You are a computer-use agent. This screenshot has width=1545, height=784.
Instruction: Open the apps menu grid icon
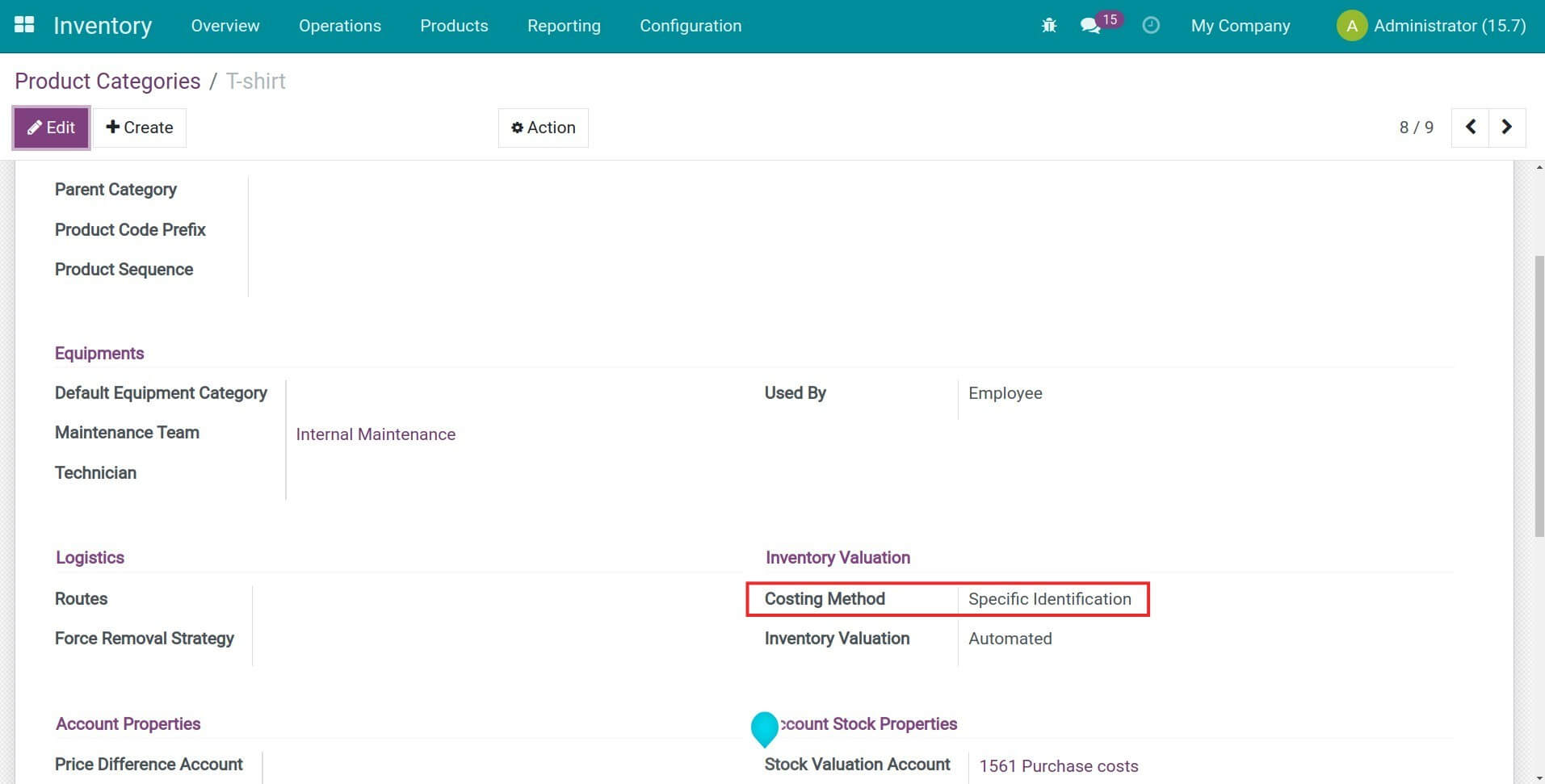tap(24, 25)
